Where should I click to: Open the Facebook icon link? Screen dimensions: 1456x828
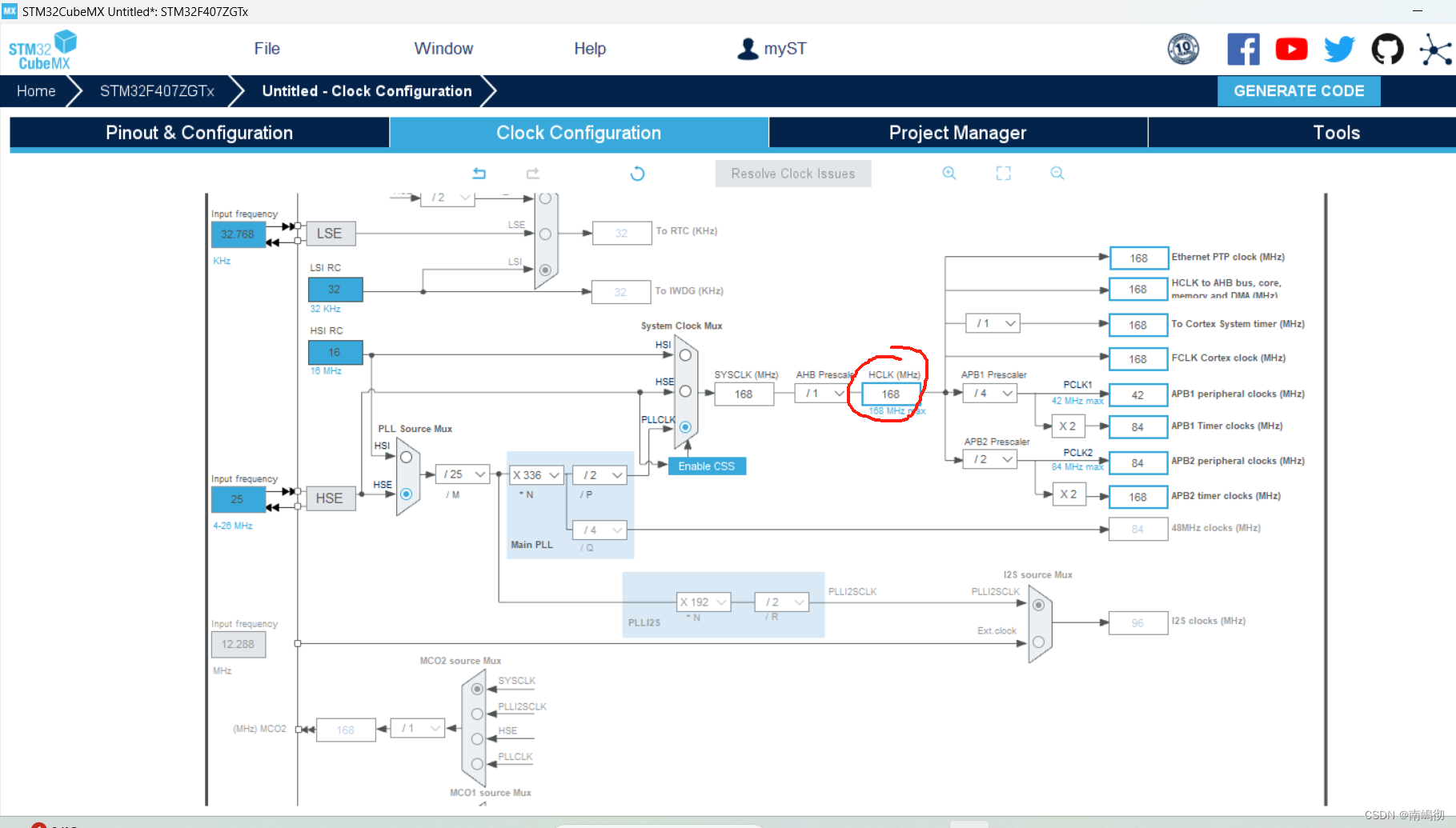pos(1243,49)
